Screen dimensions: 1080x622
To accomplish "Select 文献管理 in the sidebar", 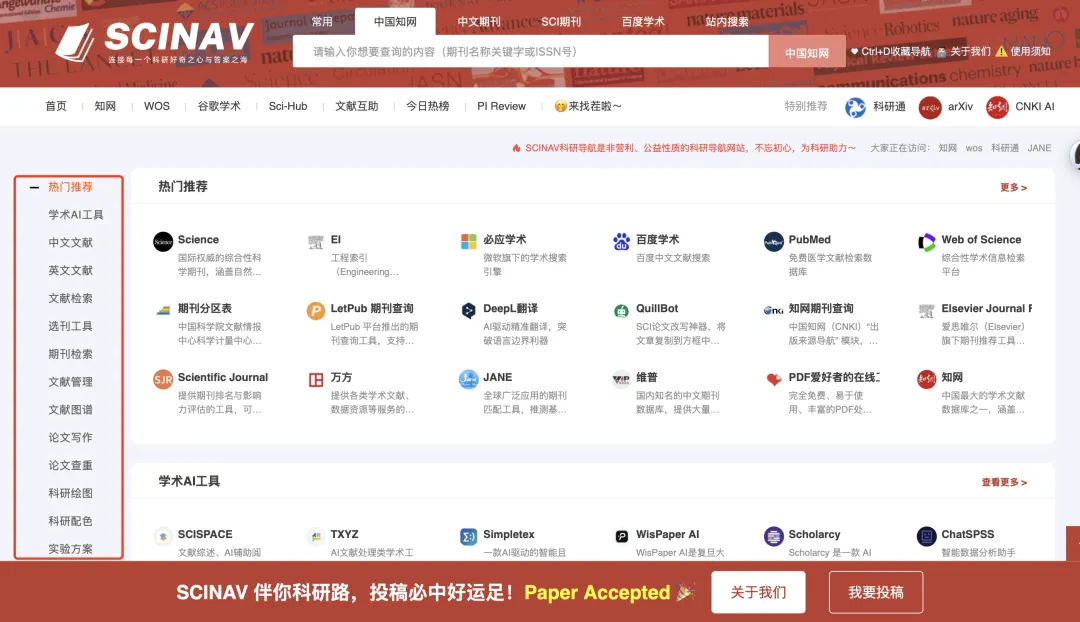I will (70, 382).
